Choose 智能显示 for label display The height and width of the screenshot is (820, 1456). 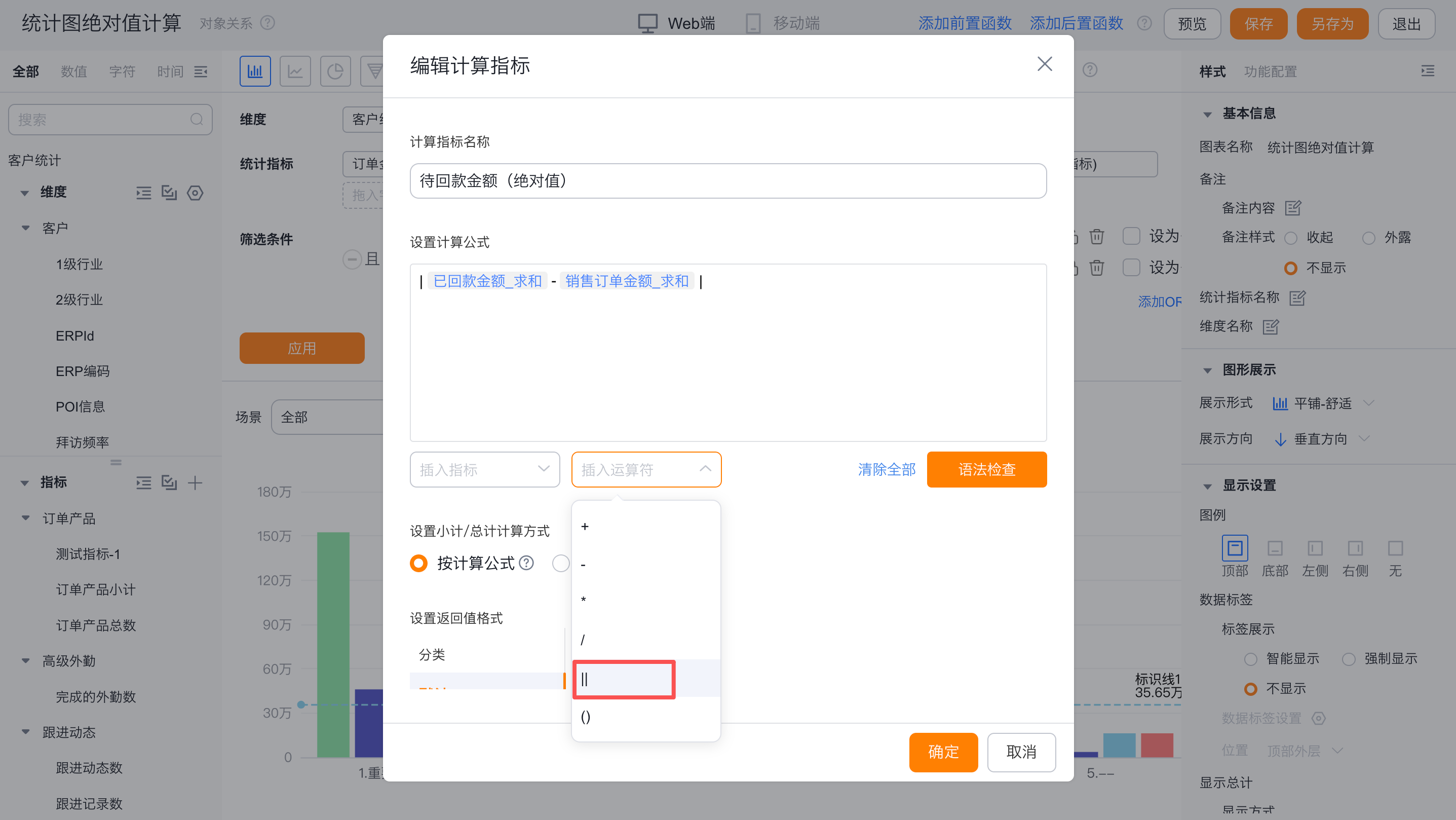point(1250,659)
